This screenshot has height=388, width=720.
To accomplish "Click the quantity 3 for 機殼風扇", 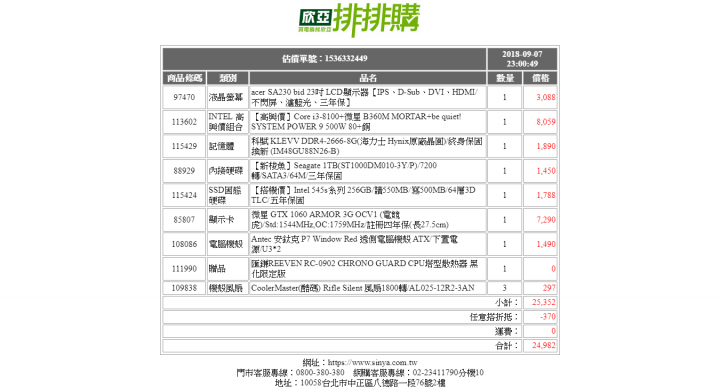I will click(505, 288).
